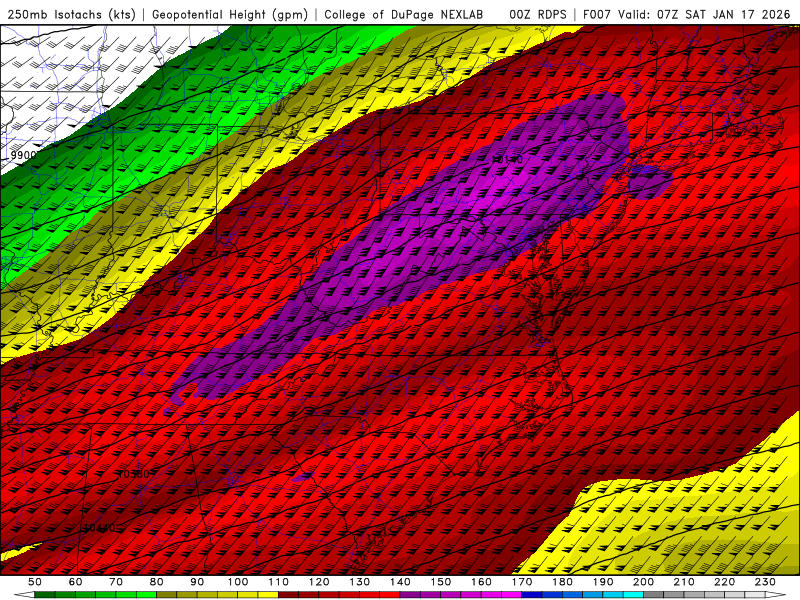Click the "250mb Isotachs (kts)" title text
The image size is (800, 600).
click(71, 14)
